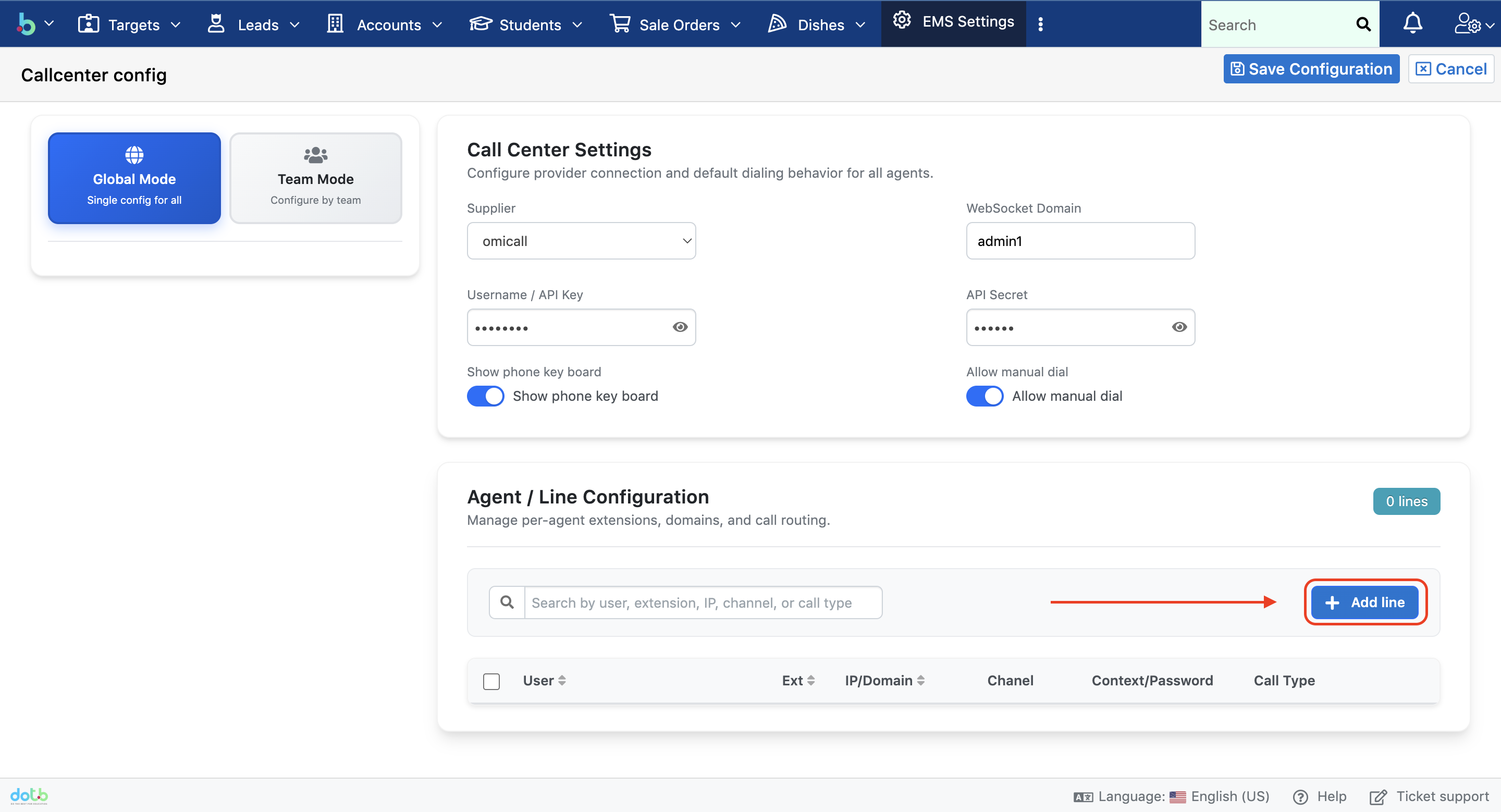Click the Ext column sort icon
Viewport: 1501px width, 812px height.
point(811,680)
